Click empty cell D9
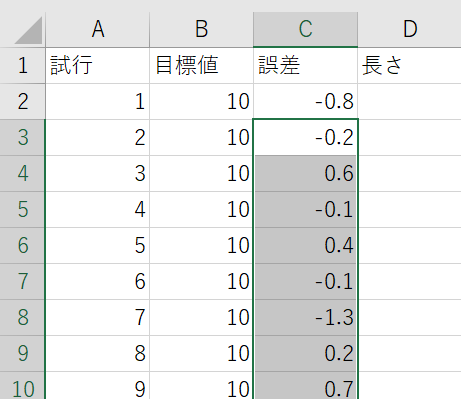 pos(410,353)
